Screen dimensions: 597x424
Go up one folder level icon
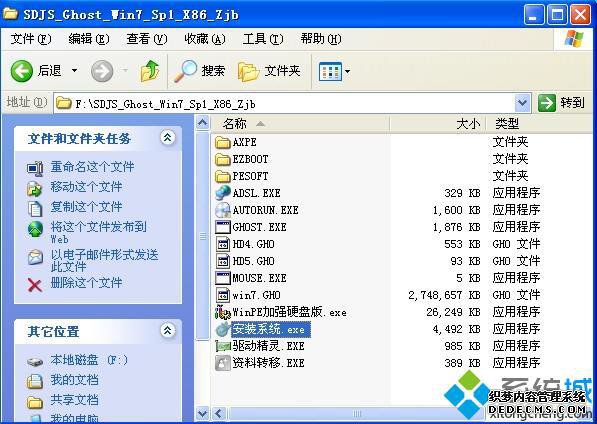(150, 71)
